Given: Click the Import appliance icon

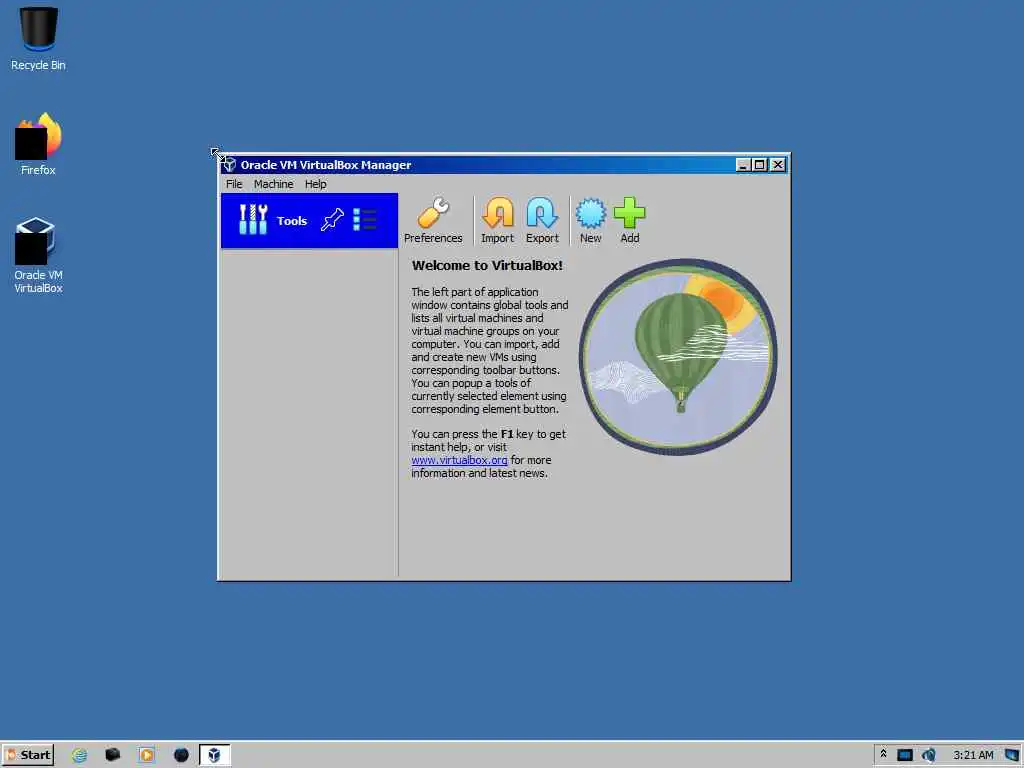Looking at the screenshot, I should click(x=498, y=221).
